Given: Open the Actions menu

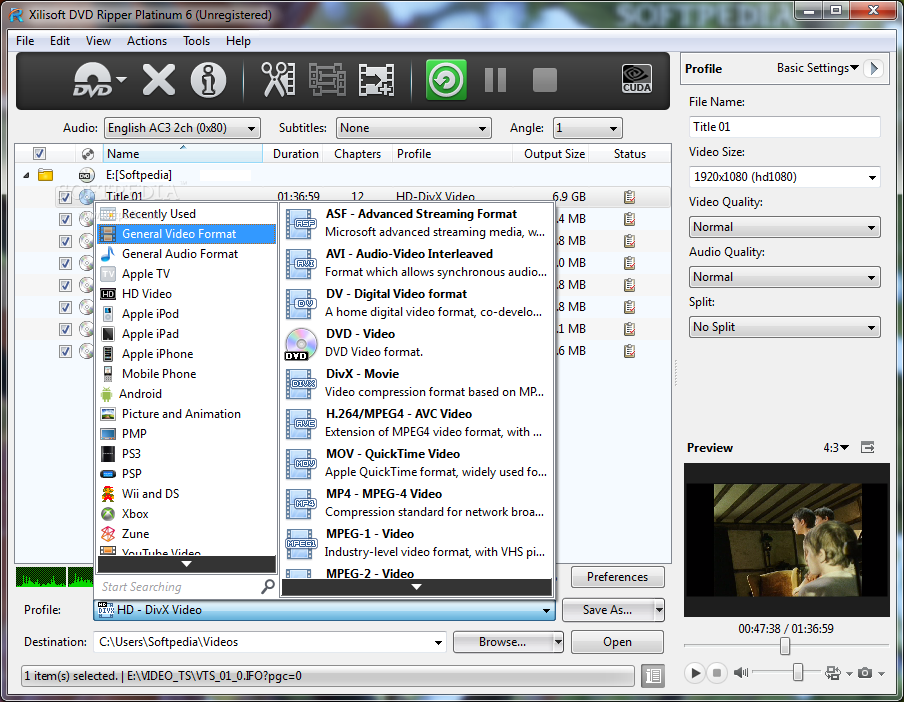Looking at the screenshot, I should [x=147, y=41].
